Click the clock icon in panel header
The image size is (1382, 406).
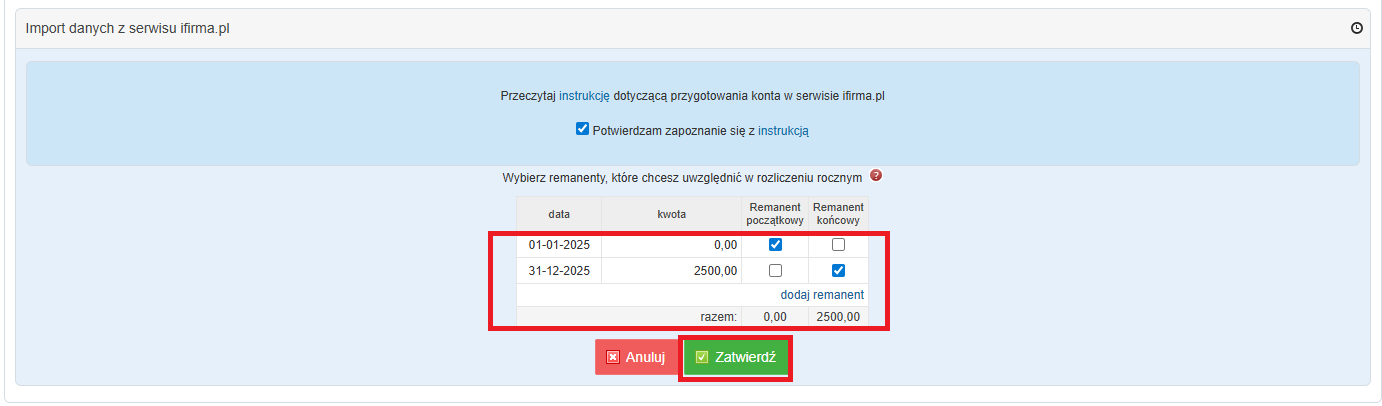coord(1356,29)
